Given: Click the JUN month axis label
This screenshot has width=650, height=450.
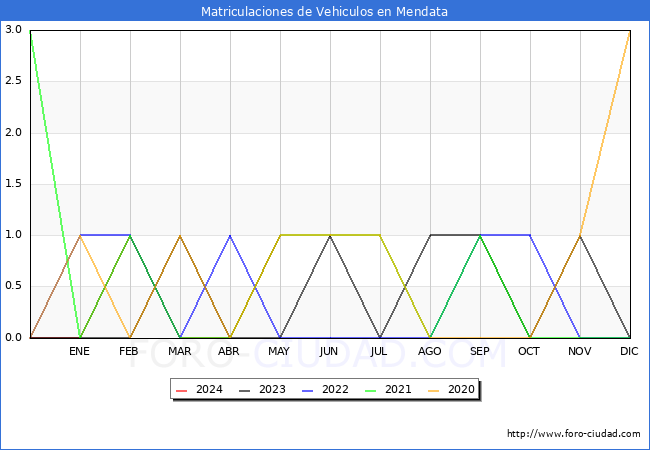Looking at the screenshot, I should tap(329, 351).
